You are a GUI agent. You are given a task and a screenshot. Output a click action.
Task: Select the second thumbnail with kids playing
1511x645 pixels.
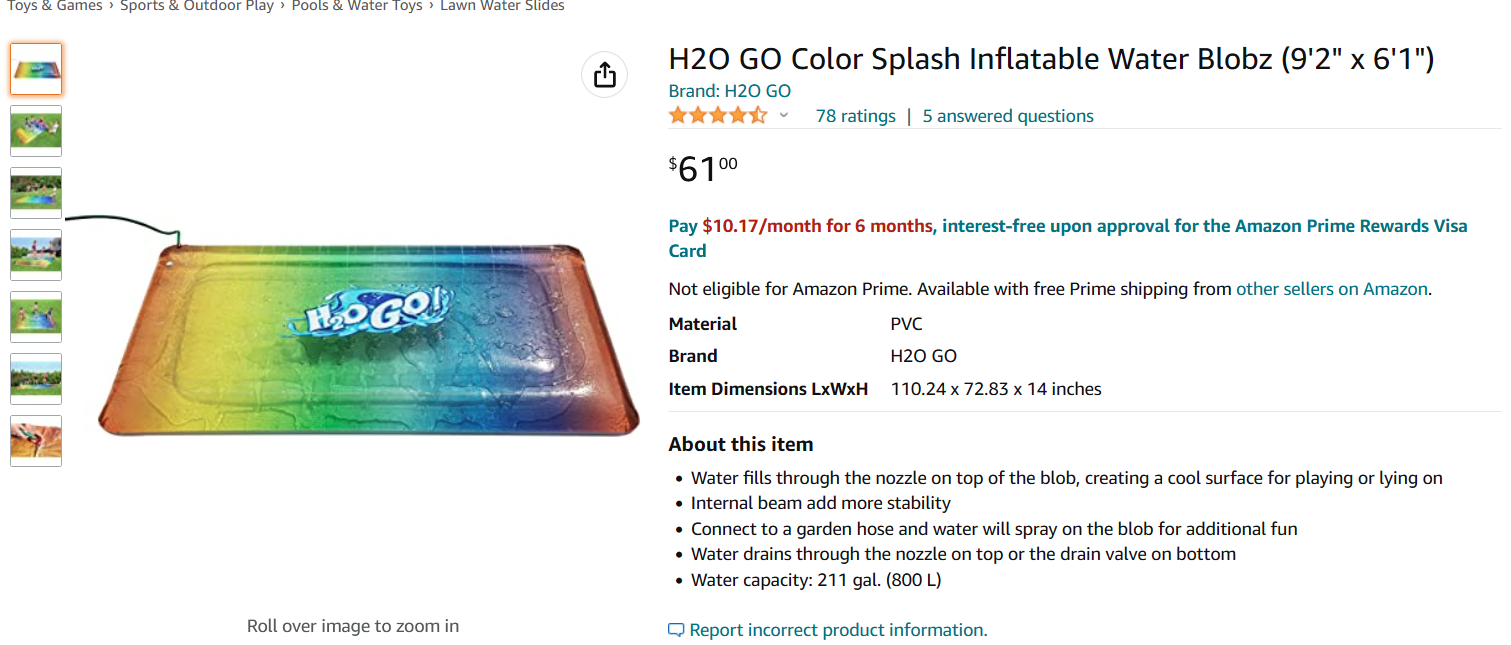(36, 131)
